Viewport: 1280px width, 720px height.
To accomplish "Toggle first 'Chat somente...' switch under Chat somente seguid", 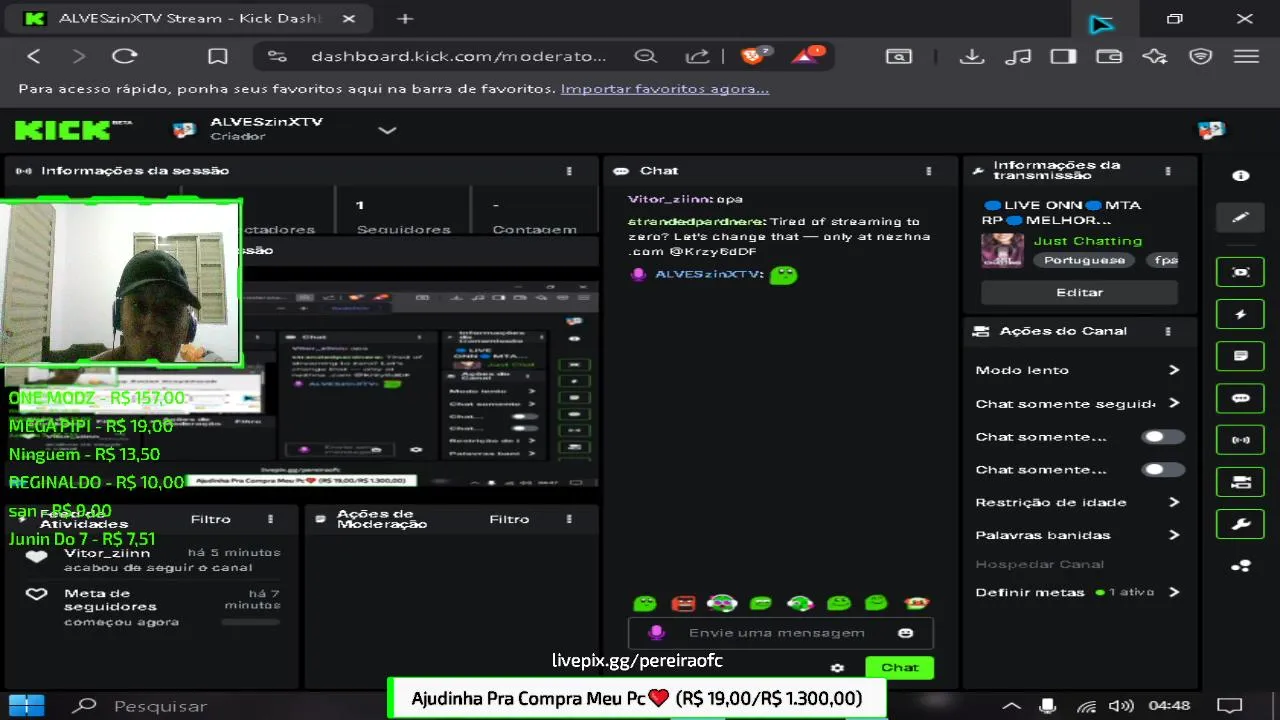I will point(1163,437).
